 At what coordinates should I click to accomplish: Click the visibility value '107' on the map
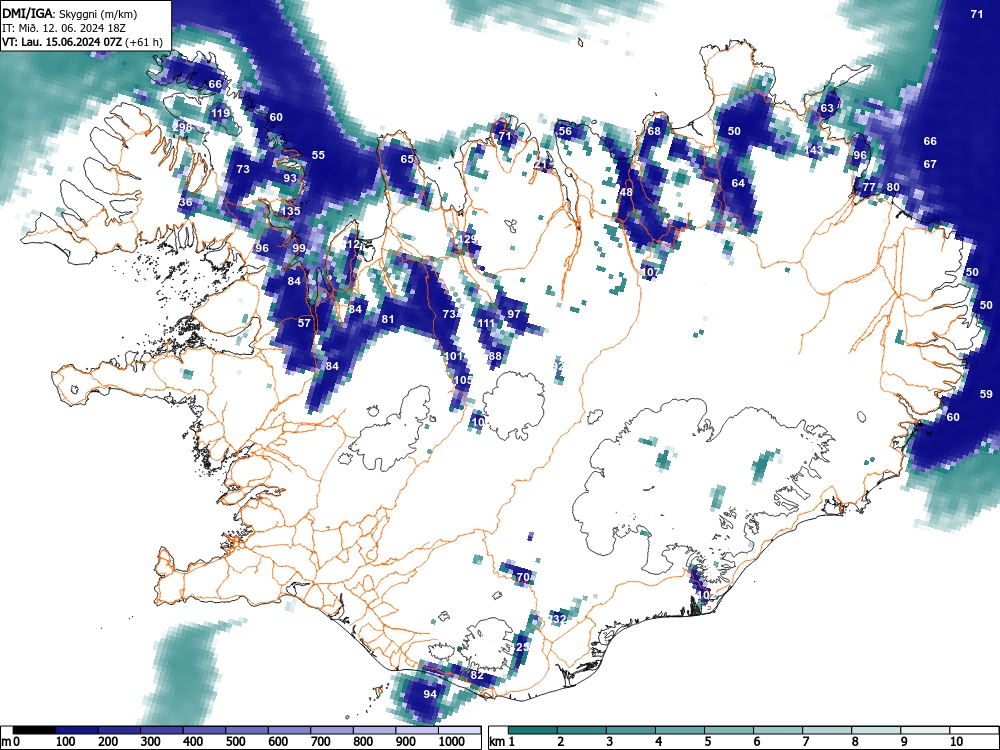650,272
